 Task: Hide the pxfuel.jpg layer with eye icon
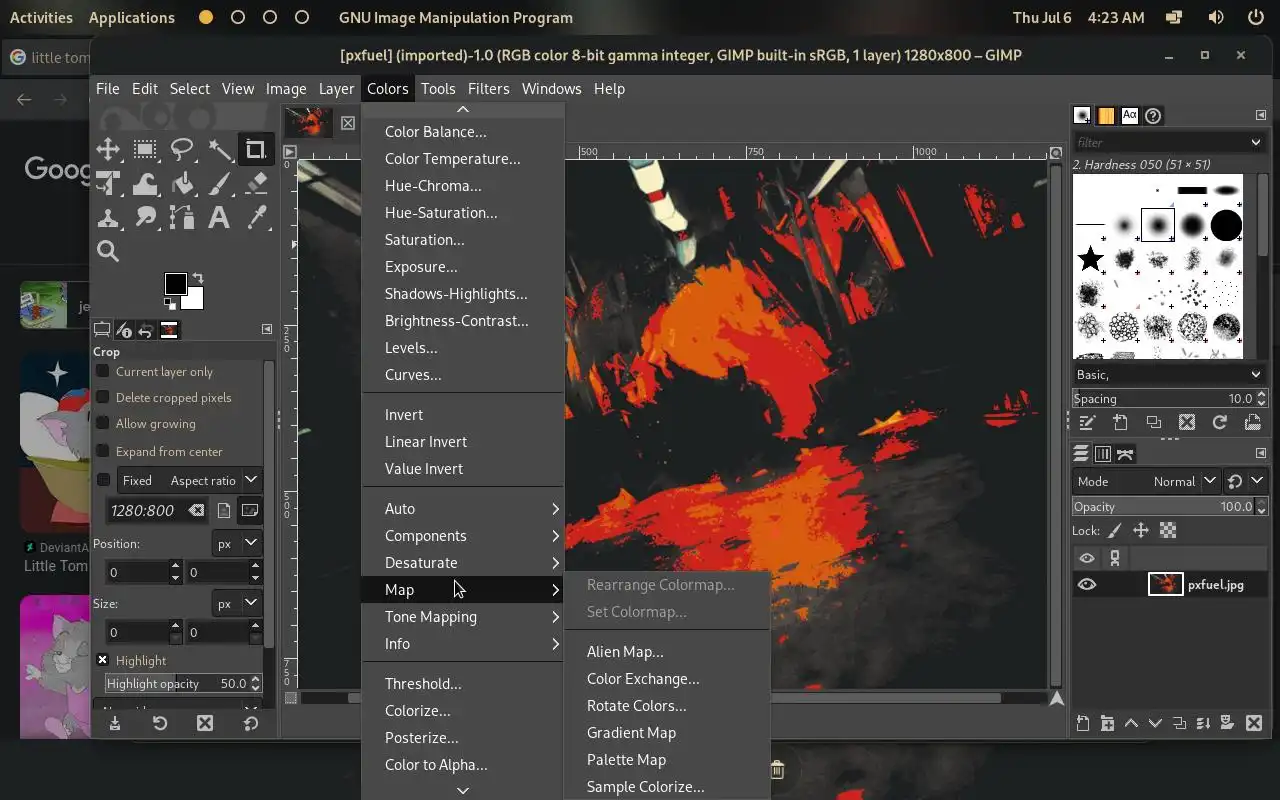click(x=1087, y=585)
